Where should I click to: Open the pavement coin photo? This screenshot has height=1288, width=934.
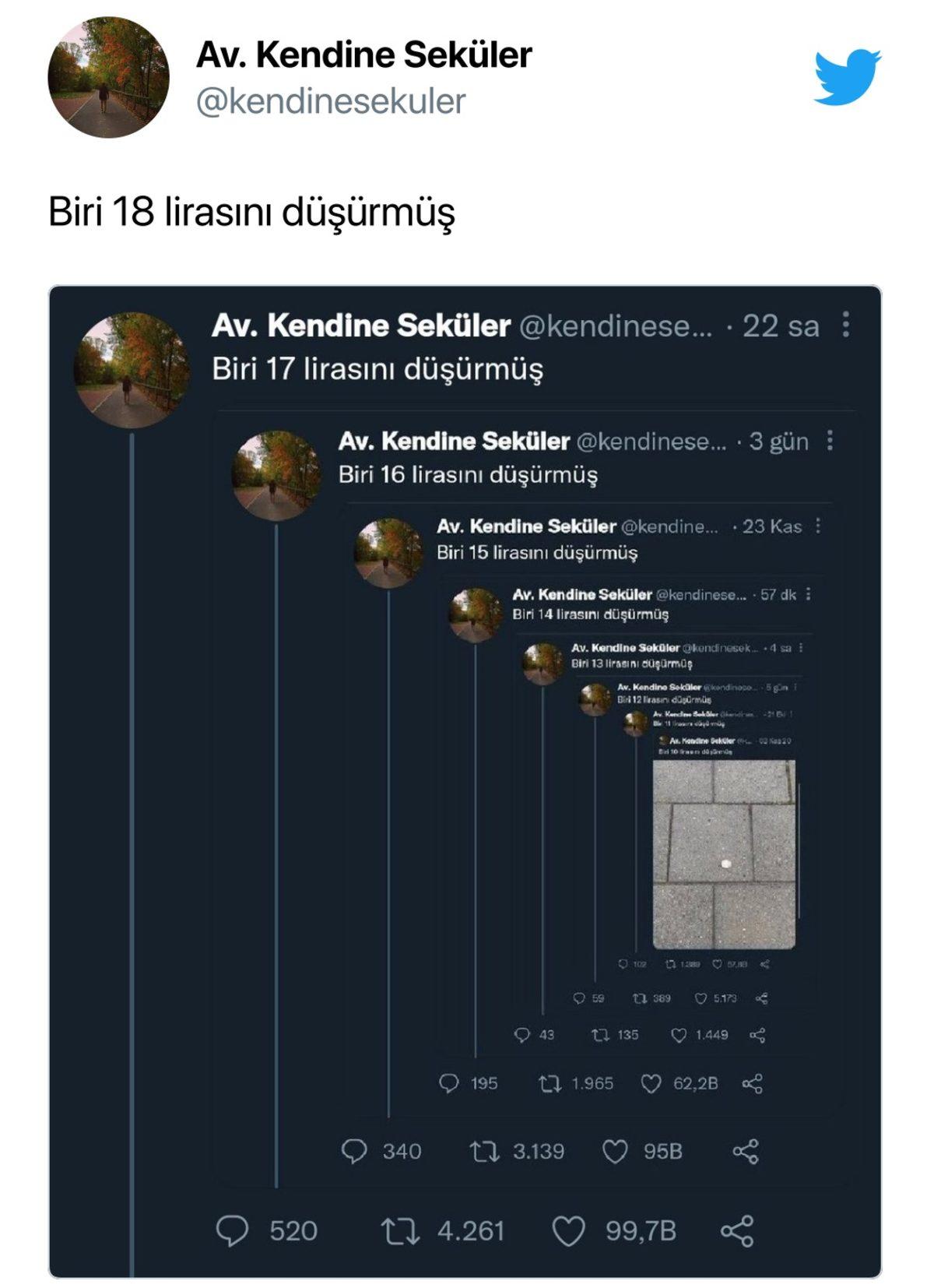point(724,854)
